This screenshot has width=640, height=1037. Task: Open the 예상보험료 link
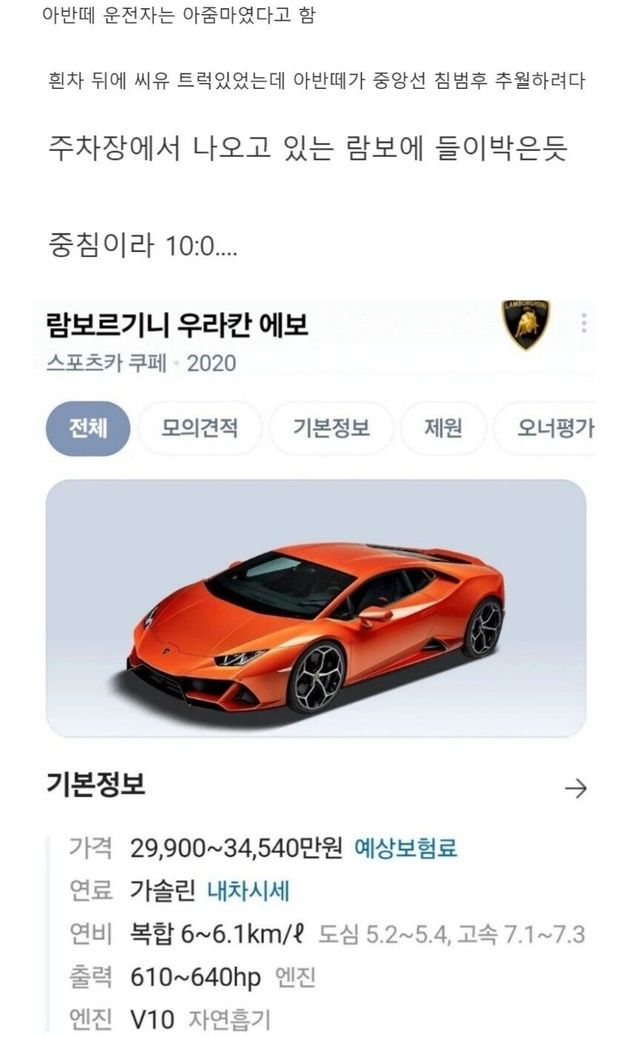[406, 847]
